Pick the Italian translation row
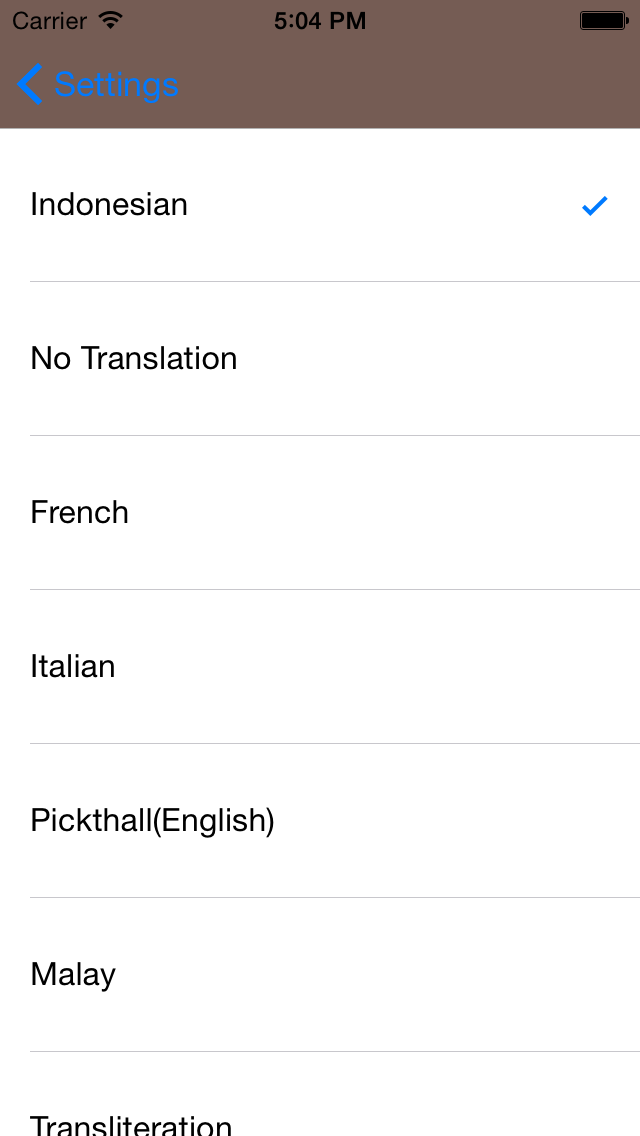The width and height of the screenshot is (640, 1136). point(73,667)
